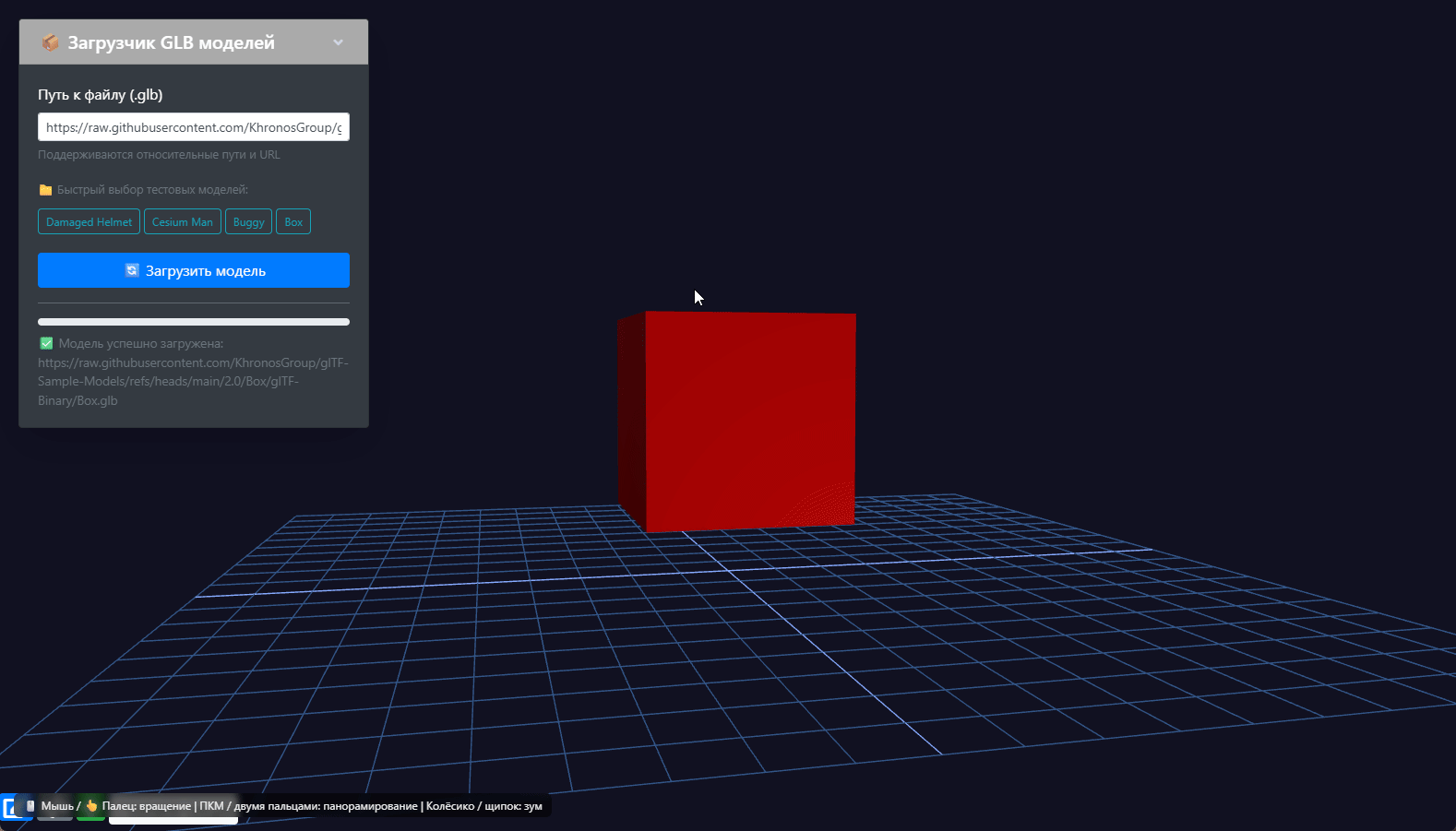This screenshot has height=831, width=1456.
Task: Click the "Колёсико / щипок: зум" hint text
Action: pos(484,806)
